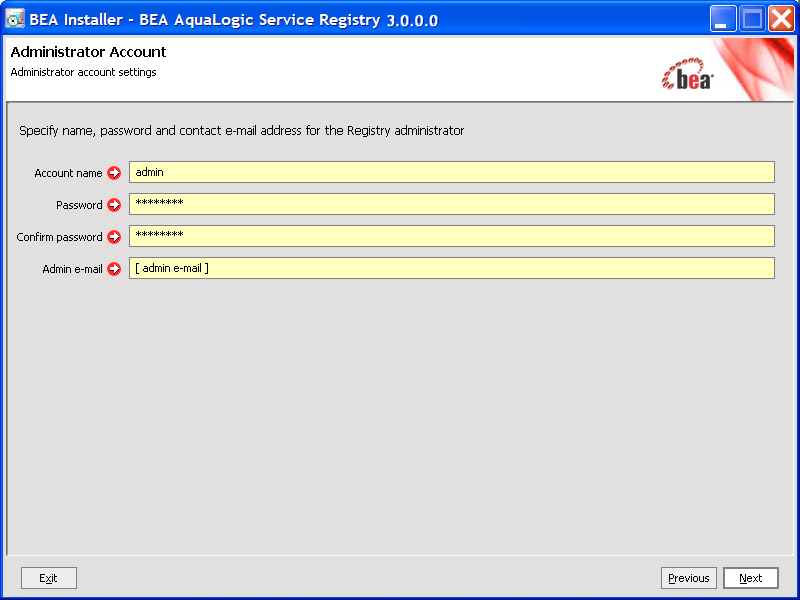Close the BEA Installer window

point(781,19)
